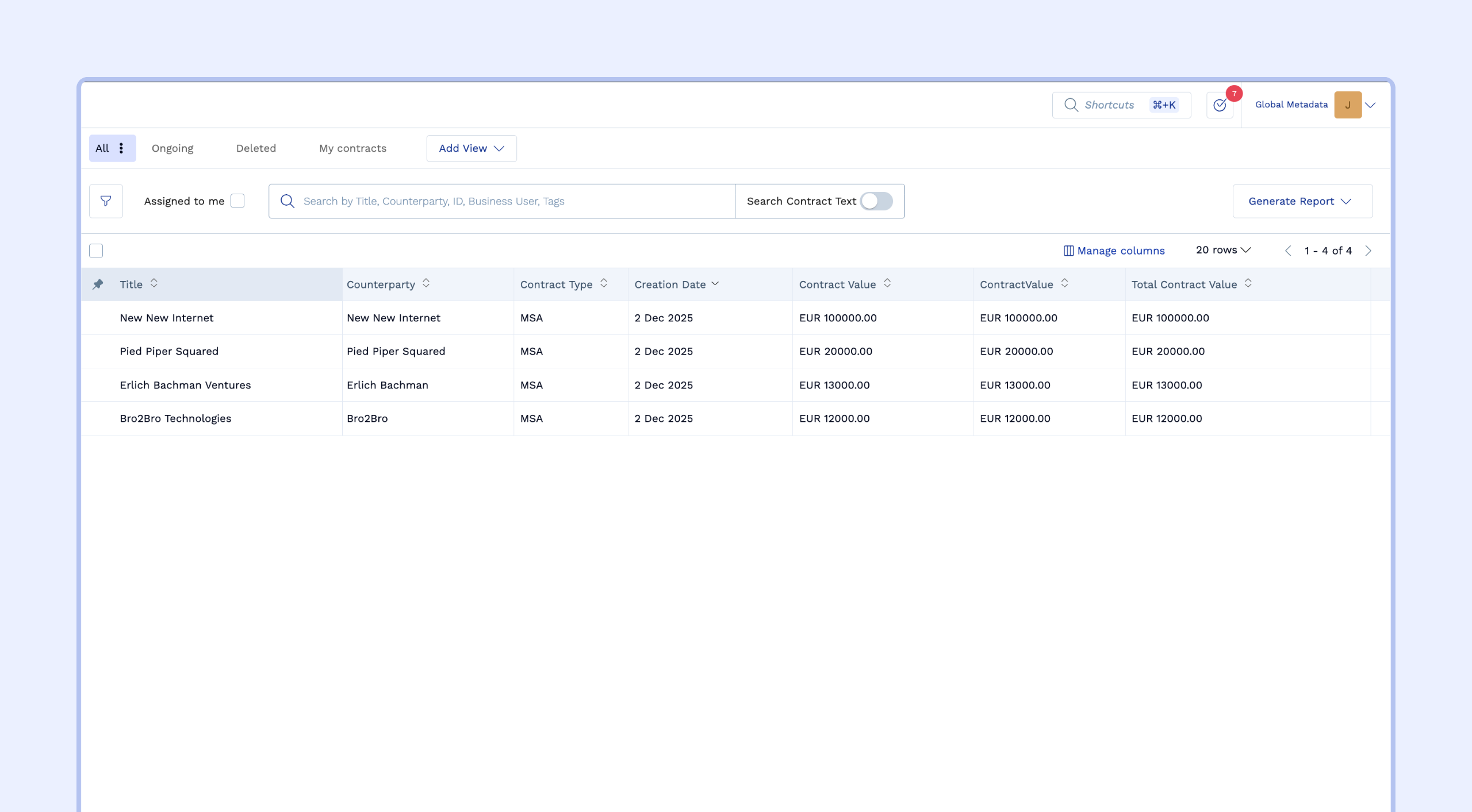The width and height of the screenshot is (1472, 812).
Task: Switch to the Ongoing tab
Action: coord(172,148)
